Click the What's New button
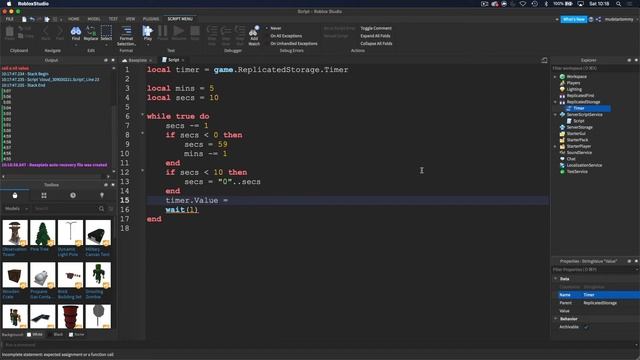This screenshot has width=640, height=360. pyautogui.click(x=573, y=19)
